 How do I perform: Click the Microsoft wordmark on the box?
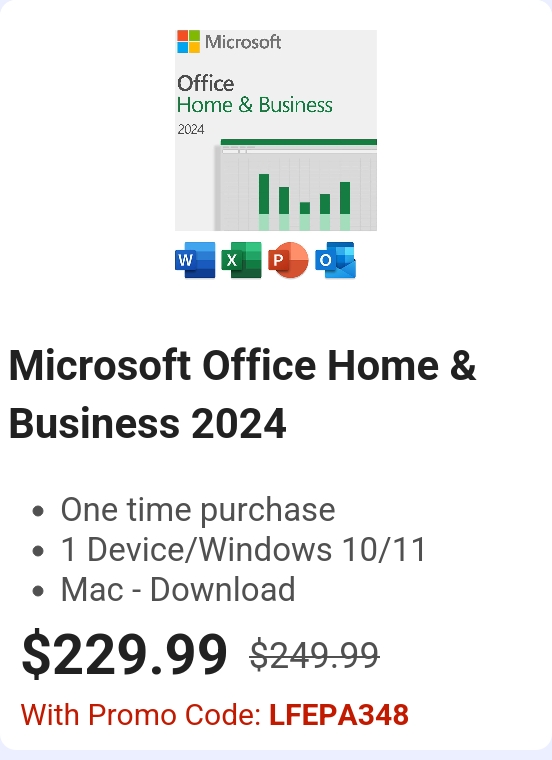tap(243, 42)
